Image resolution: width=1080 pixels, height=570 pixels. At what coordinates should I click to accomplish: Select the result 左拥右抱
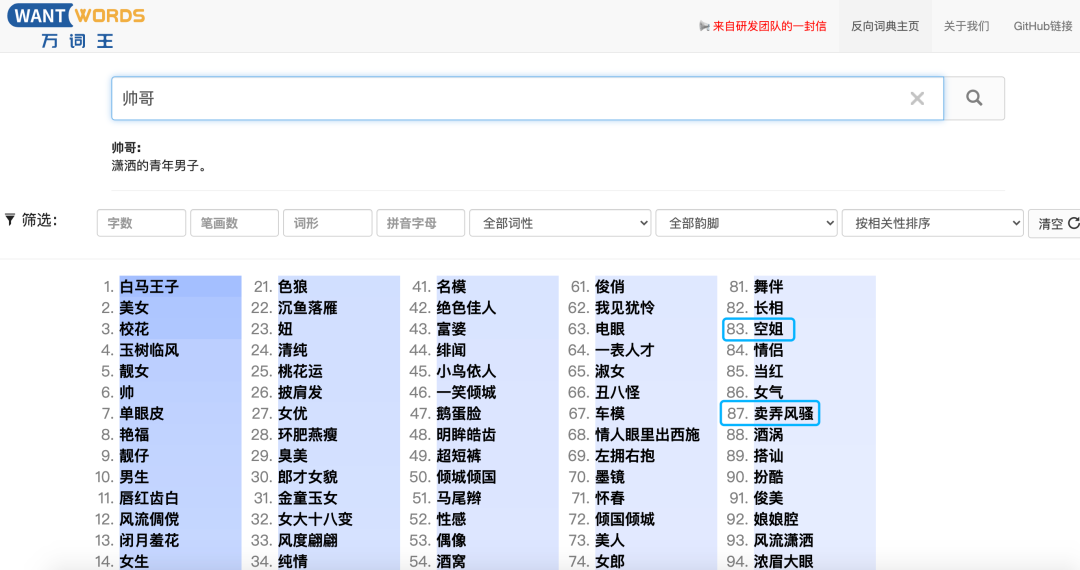point(625,456)
